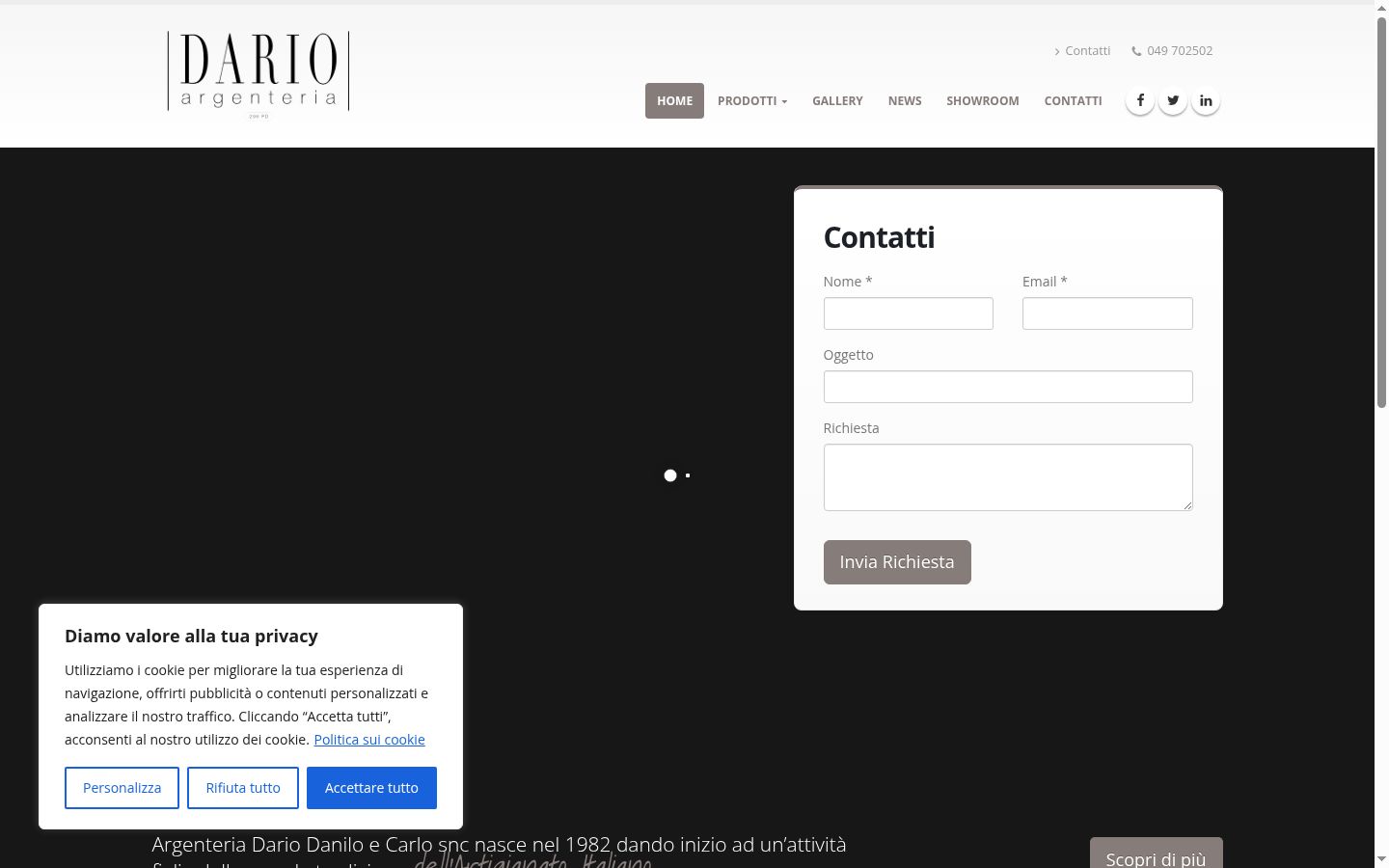
Task: Expand the Prodotti dropdown menu
Action: click(752, 100)
